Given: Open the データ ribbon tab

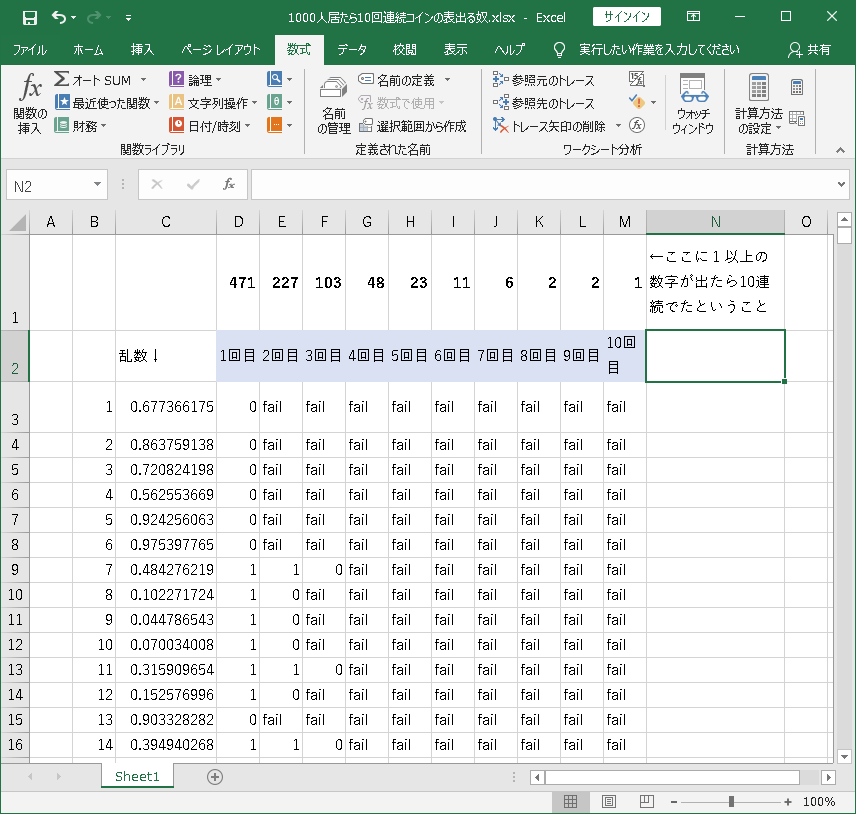Looking at the screenshot, I should coord(351,49).
